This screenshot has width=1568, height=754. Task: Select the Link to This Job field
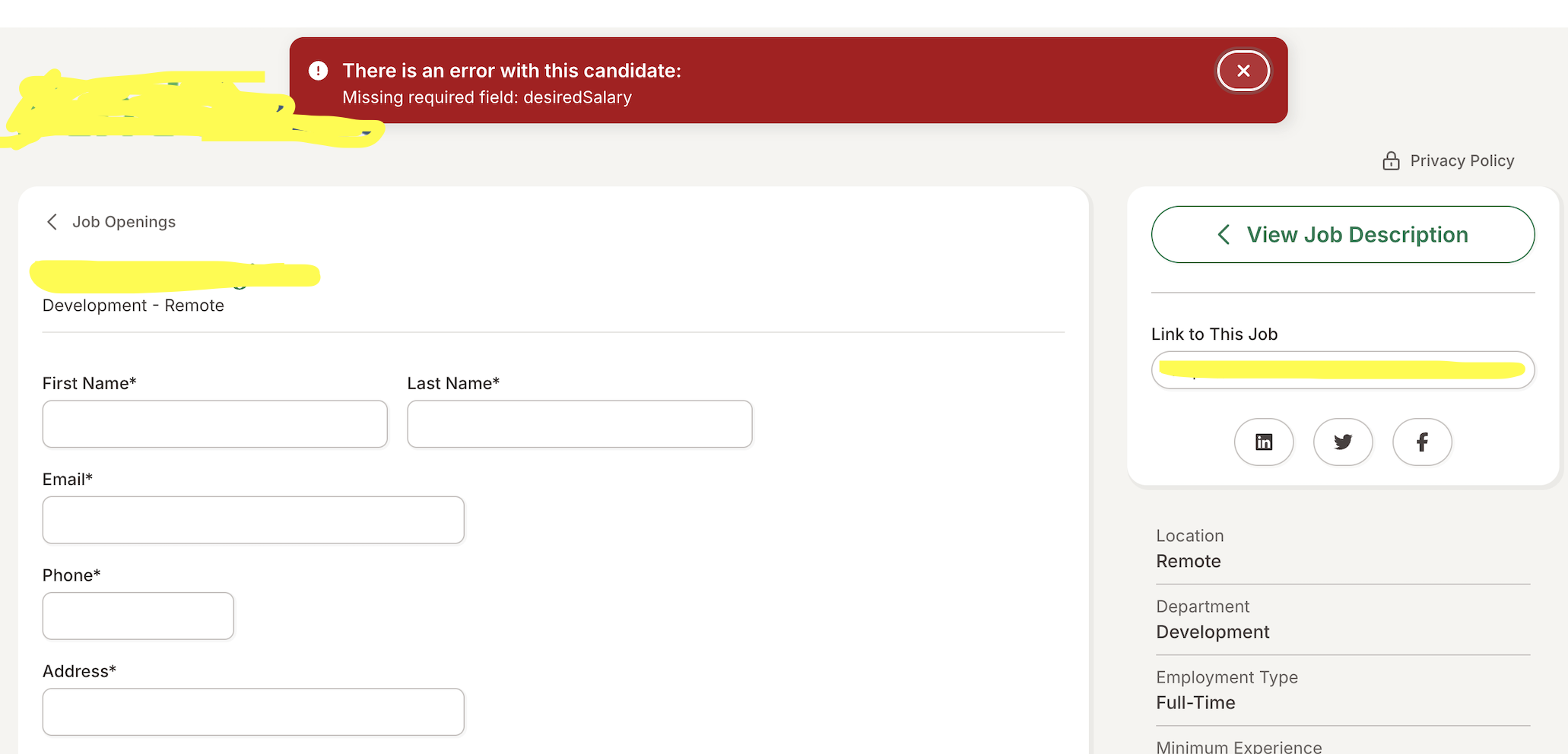[x=1343, y=370]
